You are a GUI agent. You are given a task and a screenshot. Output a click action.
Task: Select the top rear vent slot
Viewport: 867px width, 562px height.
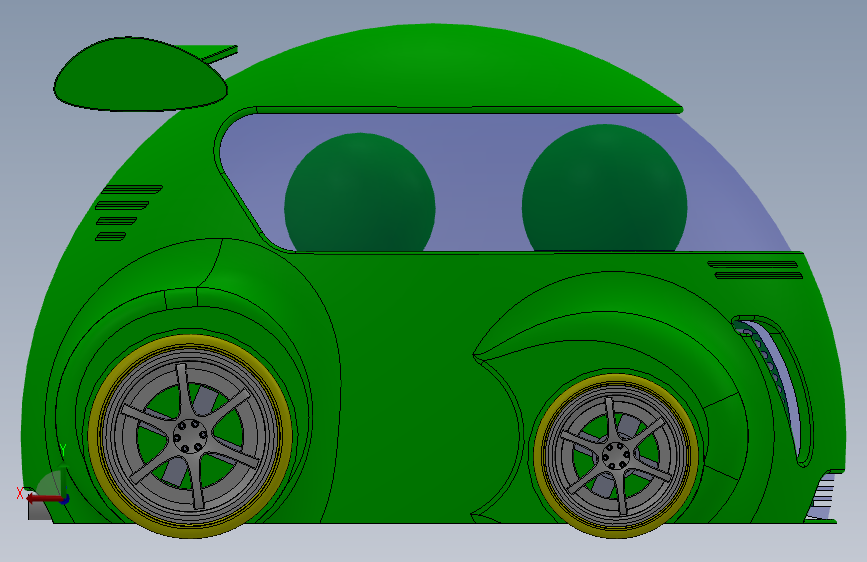[x=132, y=189]
